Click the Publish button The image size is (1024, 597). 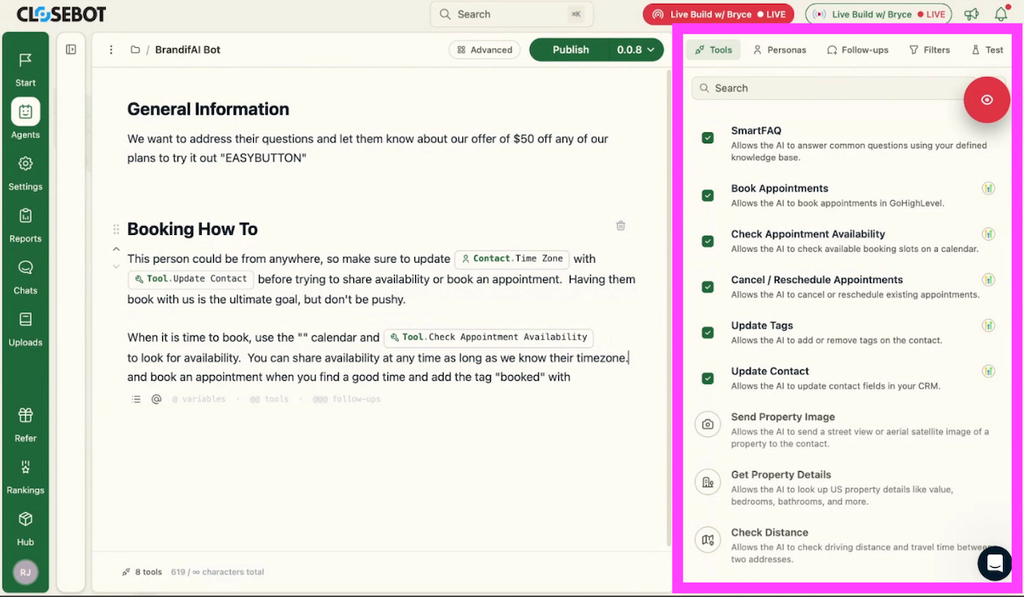[570, 50]
